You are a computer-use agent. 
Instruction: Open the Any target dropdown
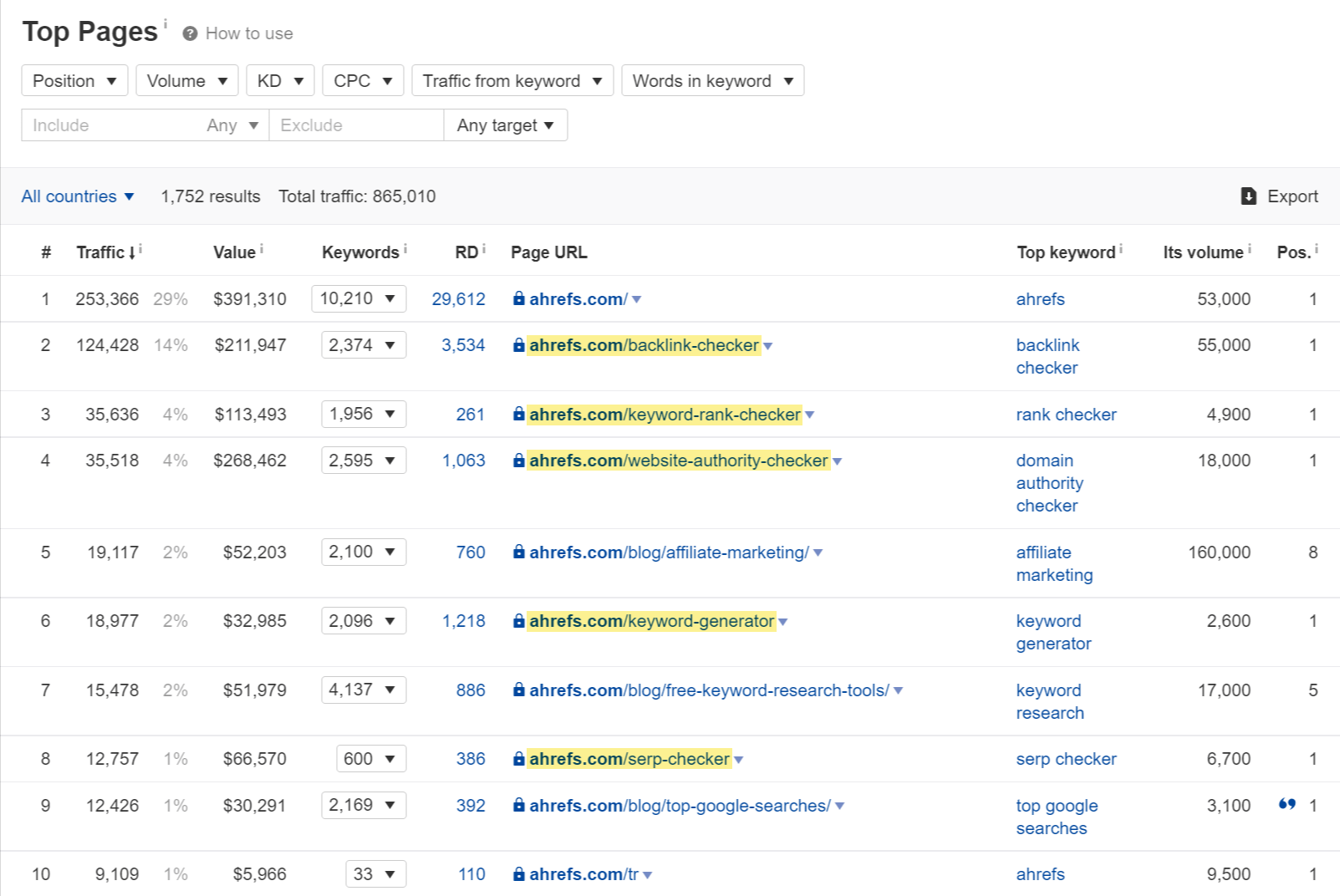click(x=505, y=125)
